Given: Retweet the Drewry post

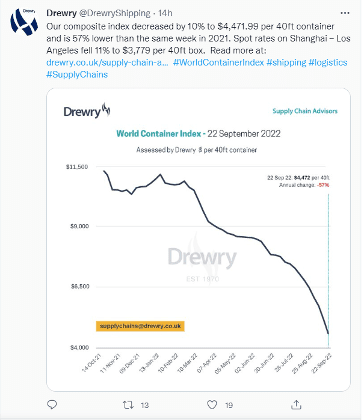Looking at the screenshot, I should [128, 405].
